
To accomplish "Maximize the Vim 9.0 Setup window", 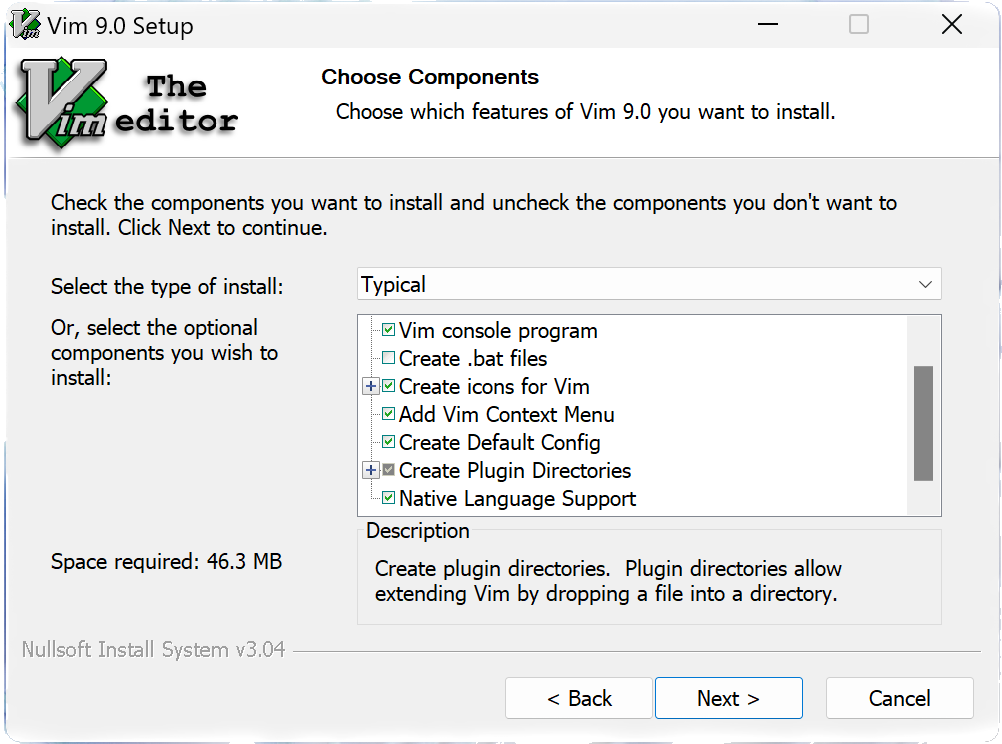I will point(859,26).
